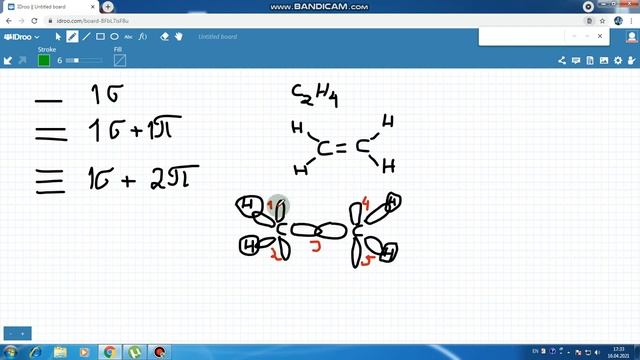The height and width of the screenshot is (360, 640).
Task: Close the white find popup
Action: tap(600, 36)
